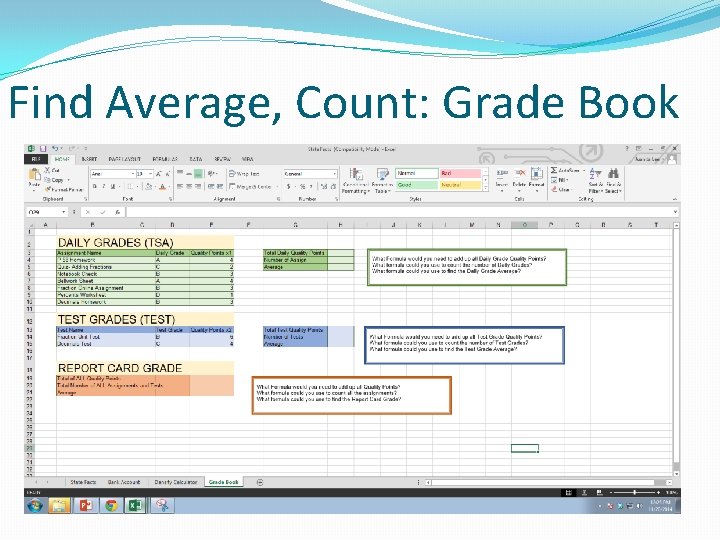
Task: Click the Cut scissors icon
Action: pyautogui.click(x=47, y=170)
